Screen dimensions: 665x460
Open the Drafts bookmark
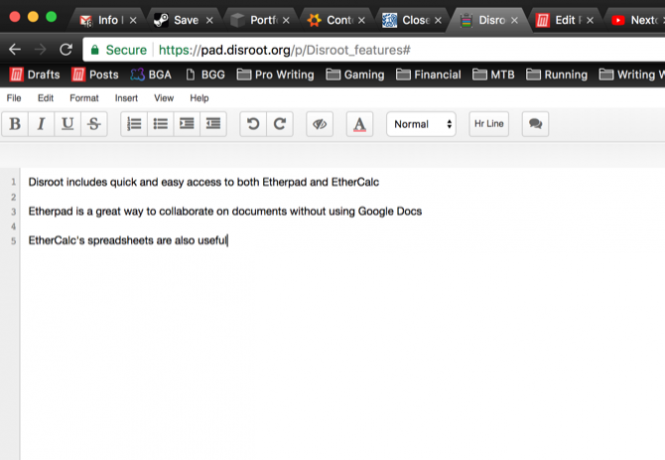click(35, 75)
